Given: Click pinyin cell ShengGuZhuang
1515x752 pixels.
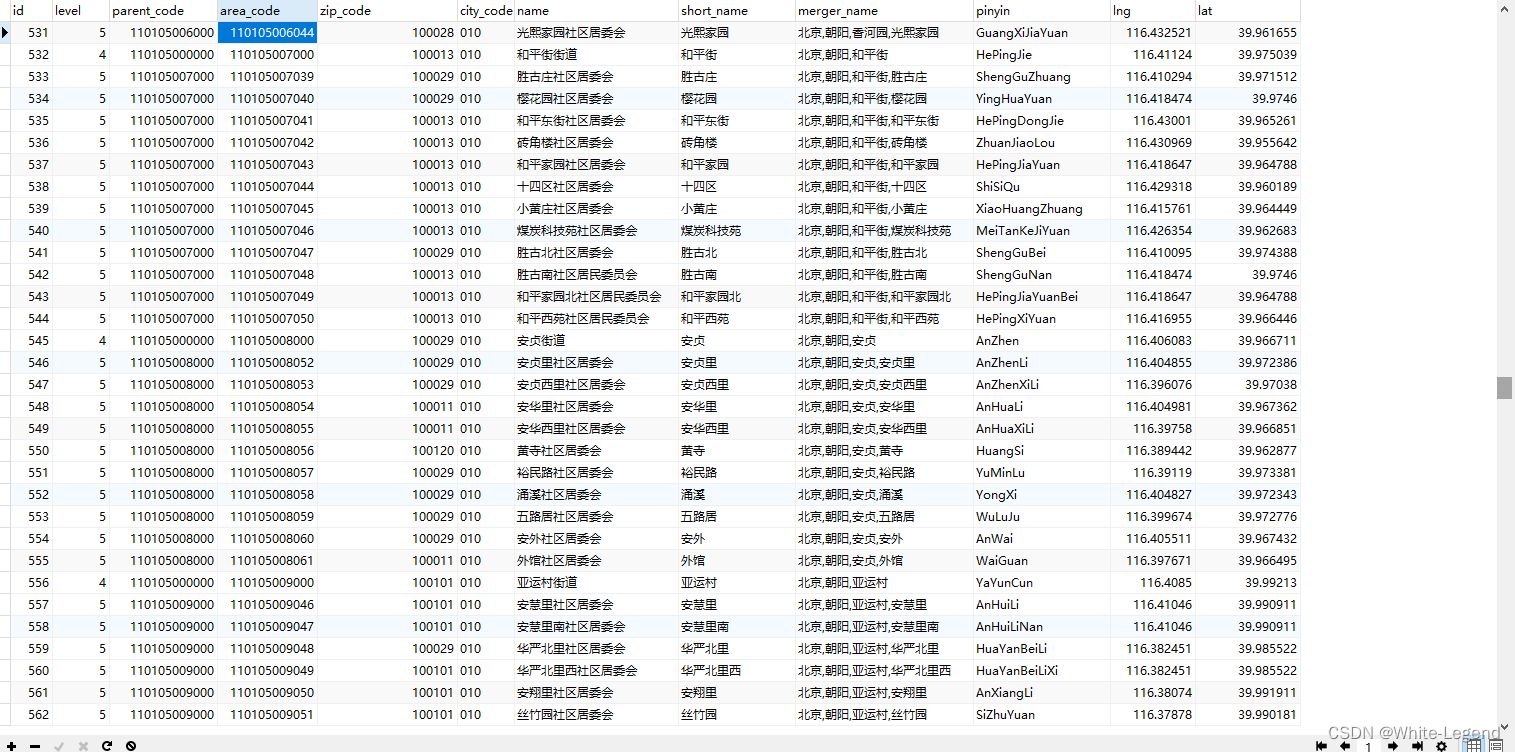Looking at the screenshot, I should (1042, 77).
